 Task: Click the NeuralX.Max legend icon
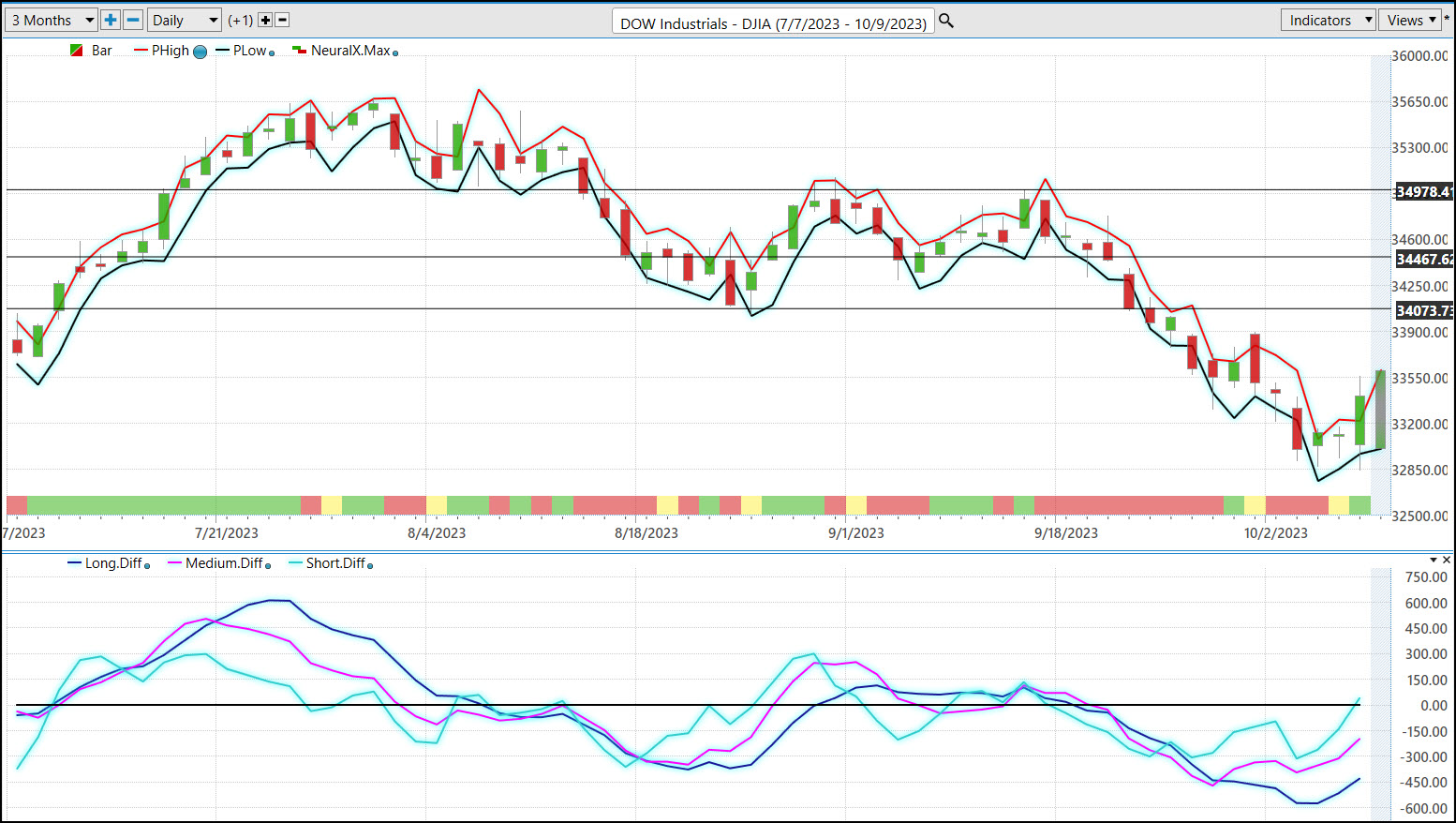pos(300,51)
